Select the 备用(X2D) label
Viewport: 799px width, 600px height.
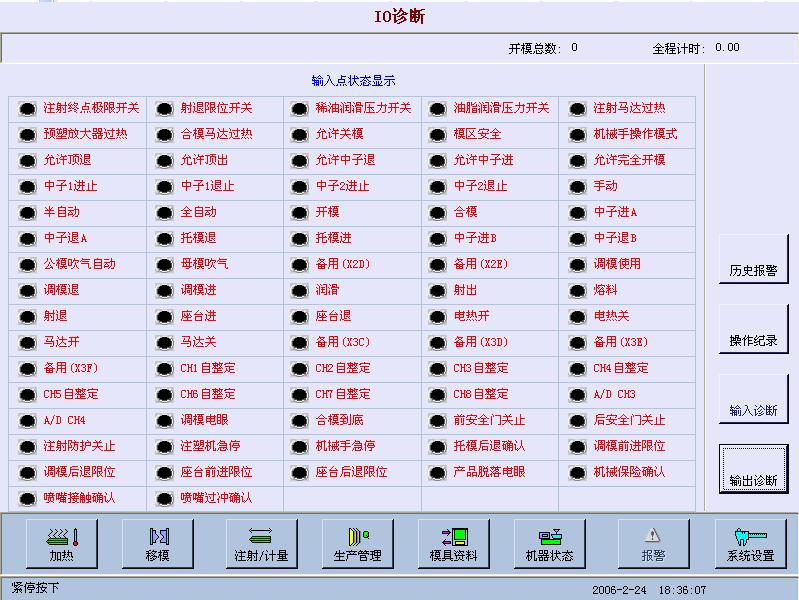point(343,264)
